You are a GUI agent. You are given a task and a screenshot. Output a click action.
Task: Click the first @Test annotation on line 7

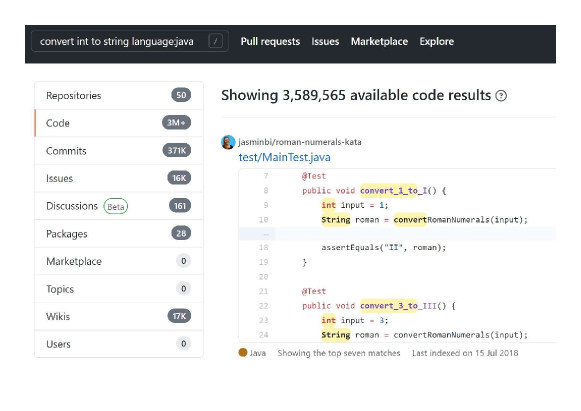314,176
